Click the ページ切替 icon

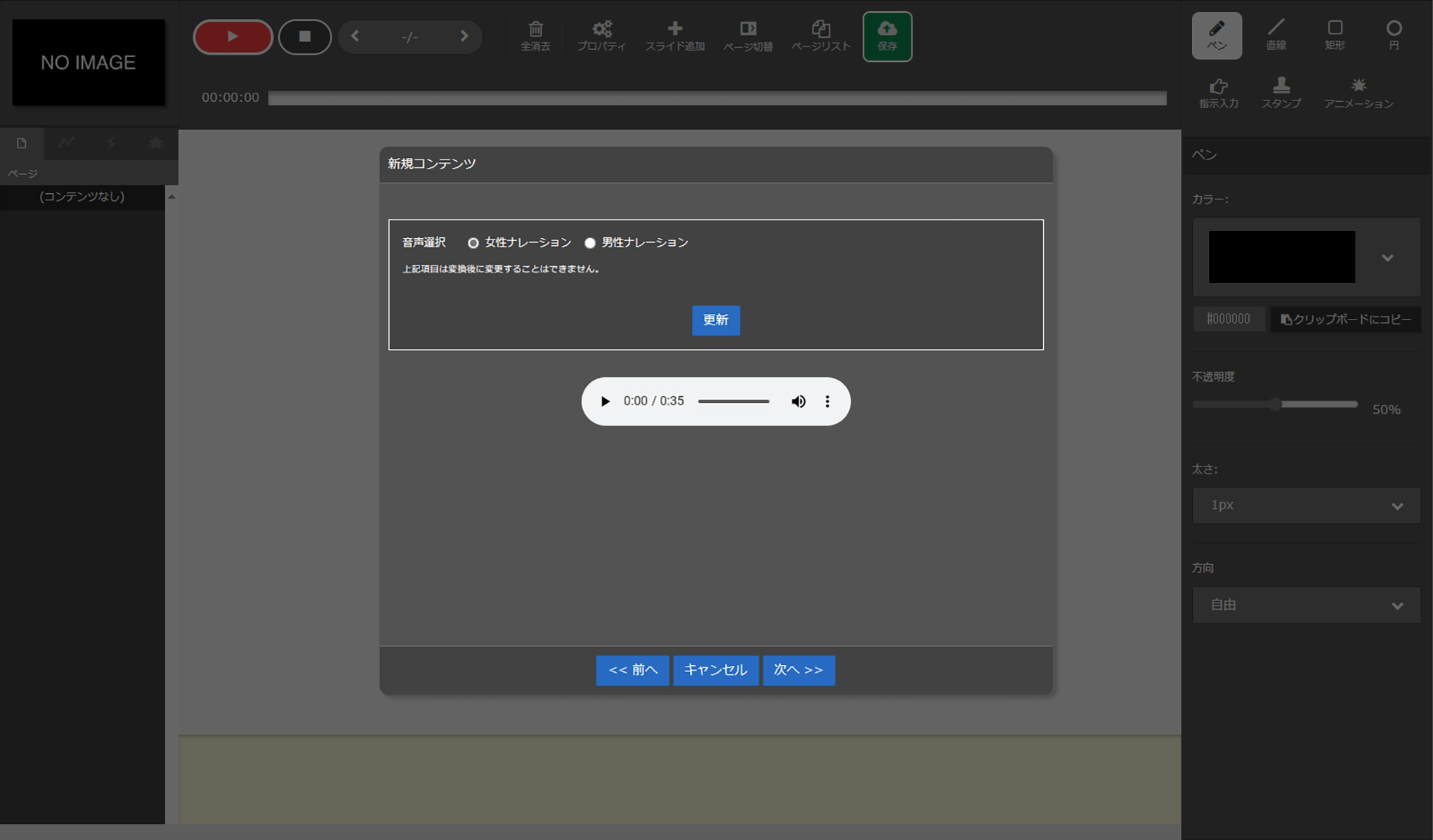[x=748, y=37]
